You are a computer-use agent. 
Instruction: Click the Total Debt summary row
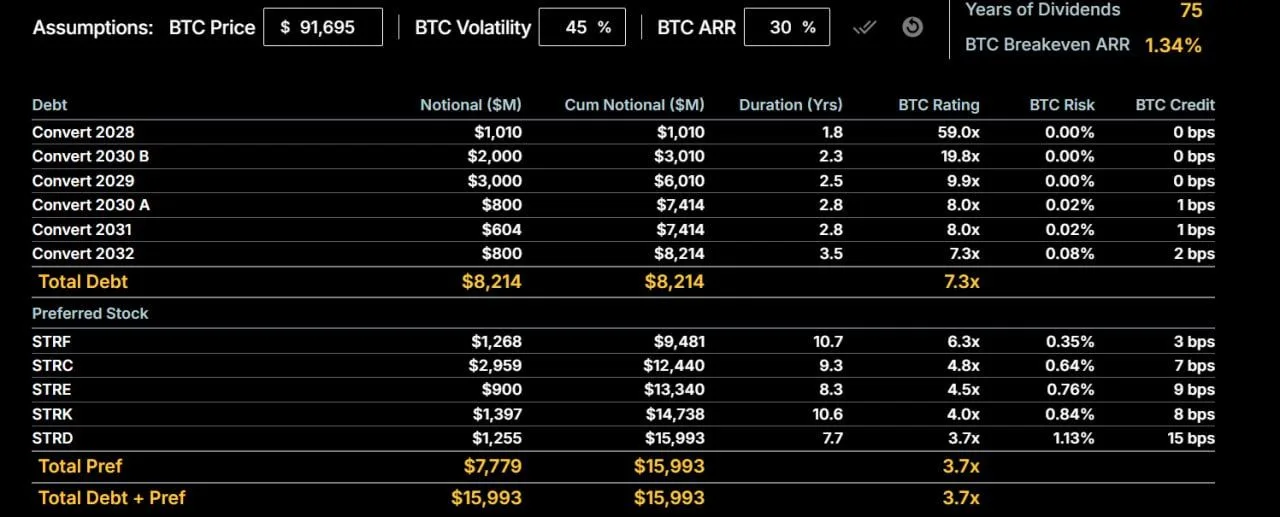[83, 282]
